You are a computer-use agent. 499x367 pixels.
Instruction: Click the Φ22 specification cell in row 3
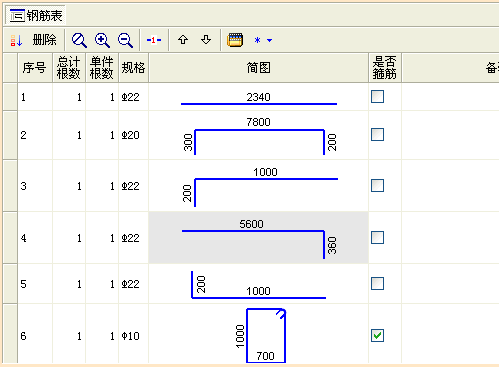click(x=133, y=186)
